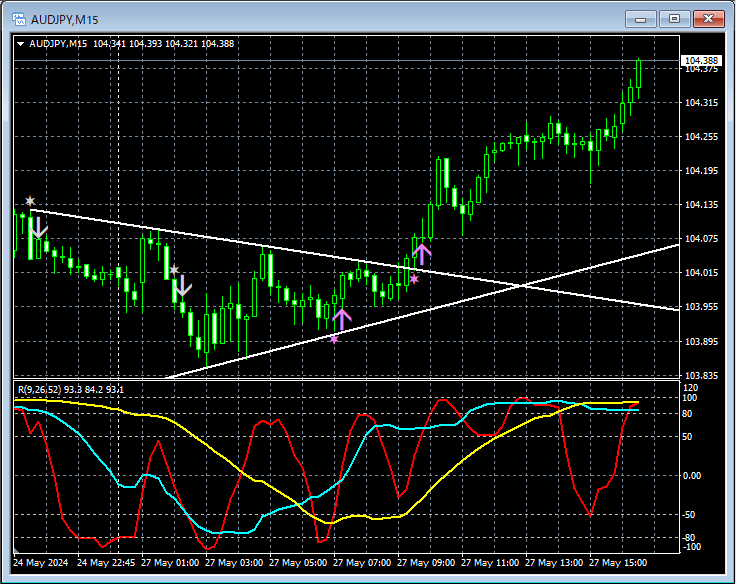Image resolution: width=737 pixels, height=584 pixels.
Task: Click the indicator scale value 0.00
Action: tap(692, 476)
